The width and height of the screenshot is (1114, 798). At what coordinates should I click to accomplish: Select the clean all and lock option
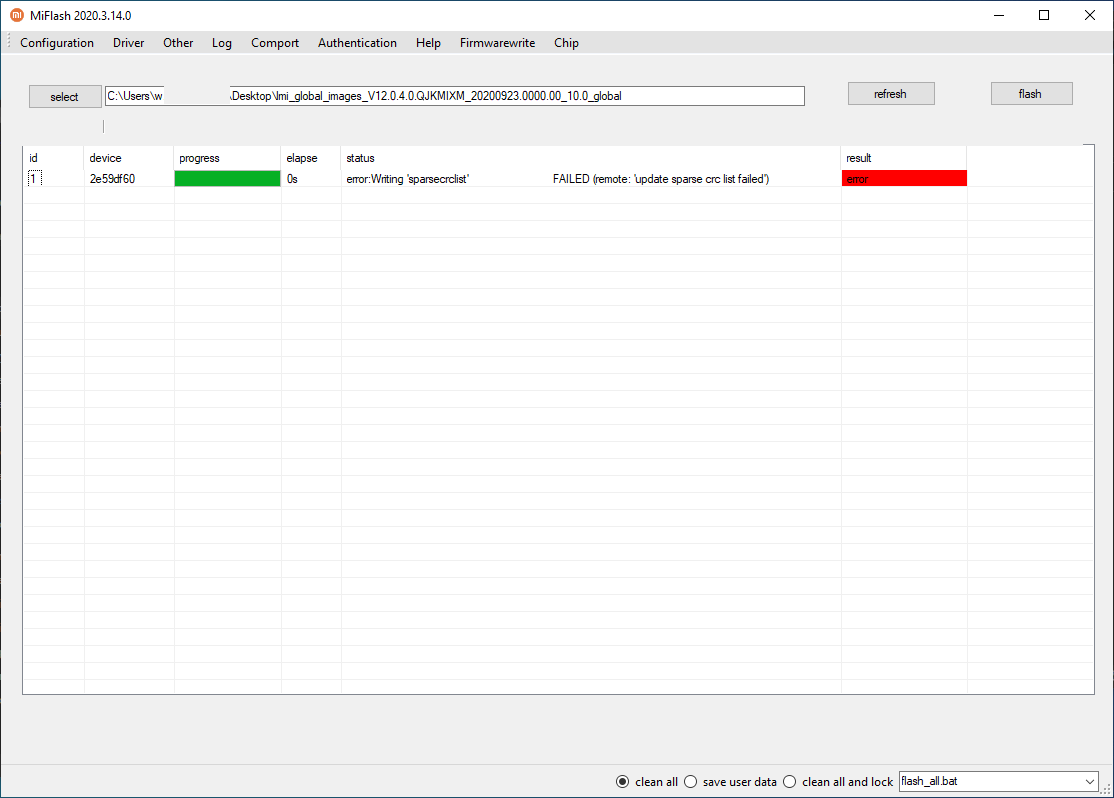coord(838,782)
